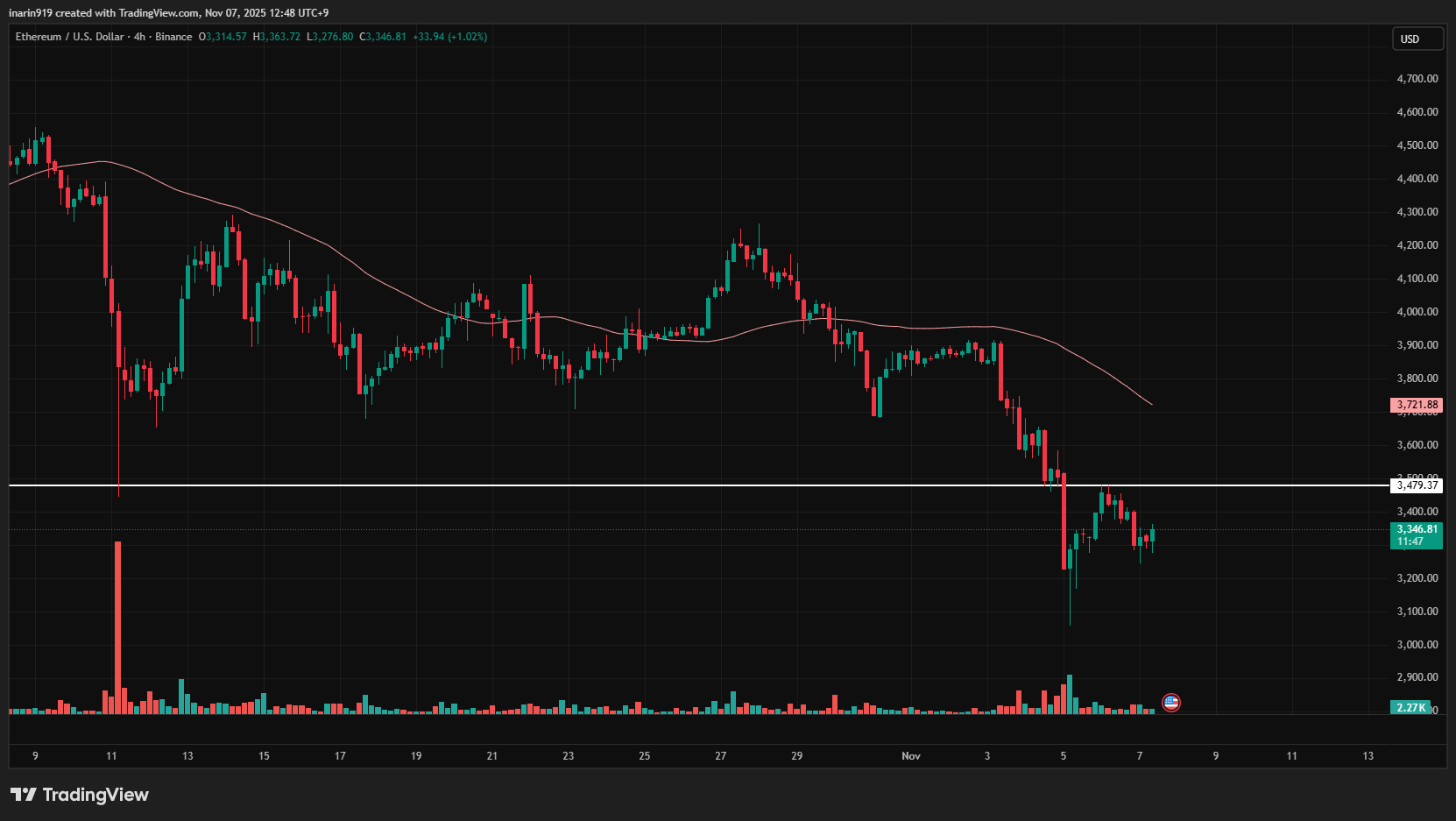The image size is (1456, 821).
Task: Click the 21 date label on time axis
Action: 492,755
